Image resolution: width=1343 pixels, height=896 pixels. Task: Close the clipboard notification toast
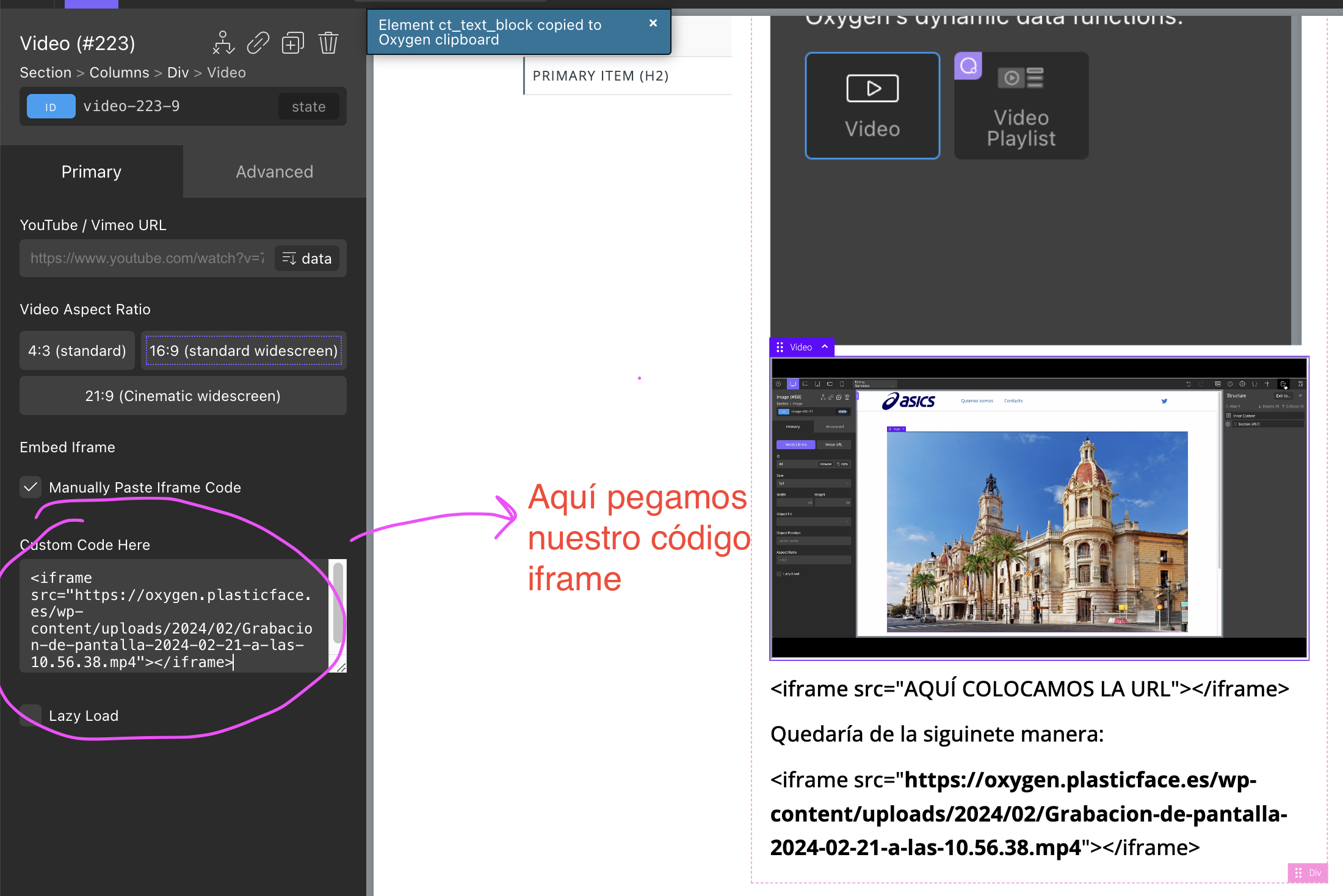click(x=653, y=23)
